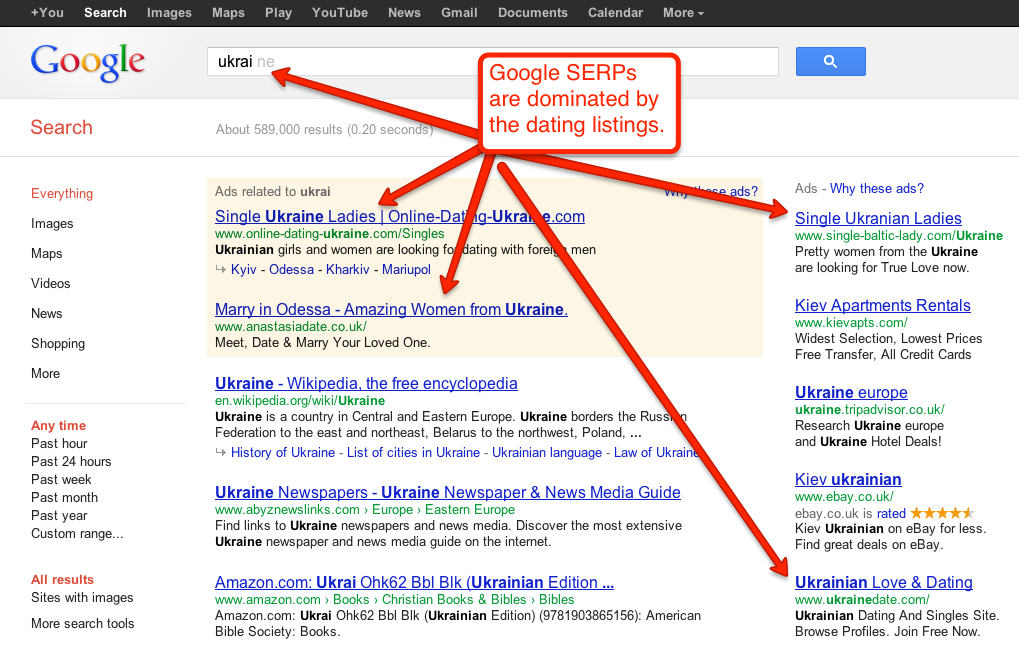Click the en.wikipedia.org/wiki/Ukraine URL text
The image size is (1019, 648).
click(300, 400)
